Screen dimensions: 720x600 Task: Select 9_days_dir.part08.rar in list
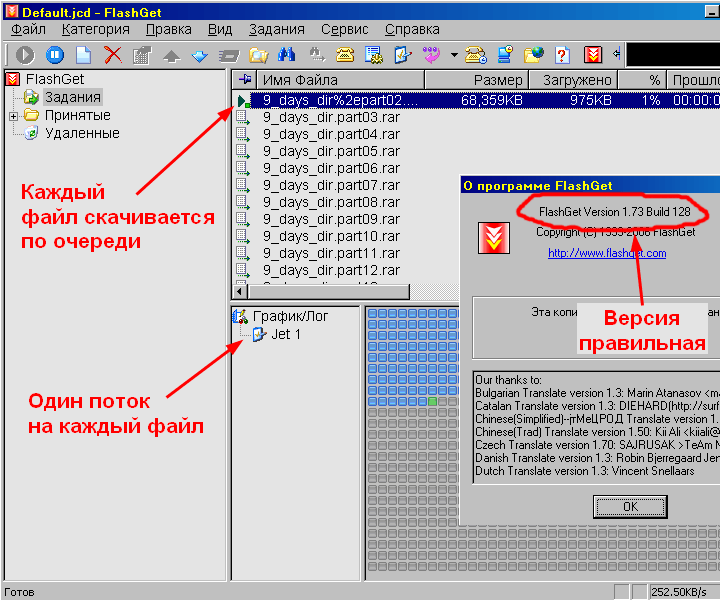[331, 202]
